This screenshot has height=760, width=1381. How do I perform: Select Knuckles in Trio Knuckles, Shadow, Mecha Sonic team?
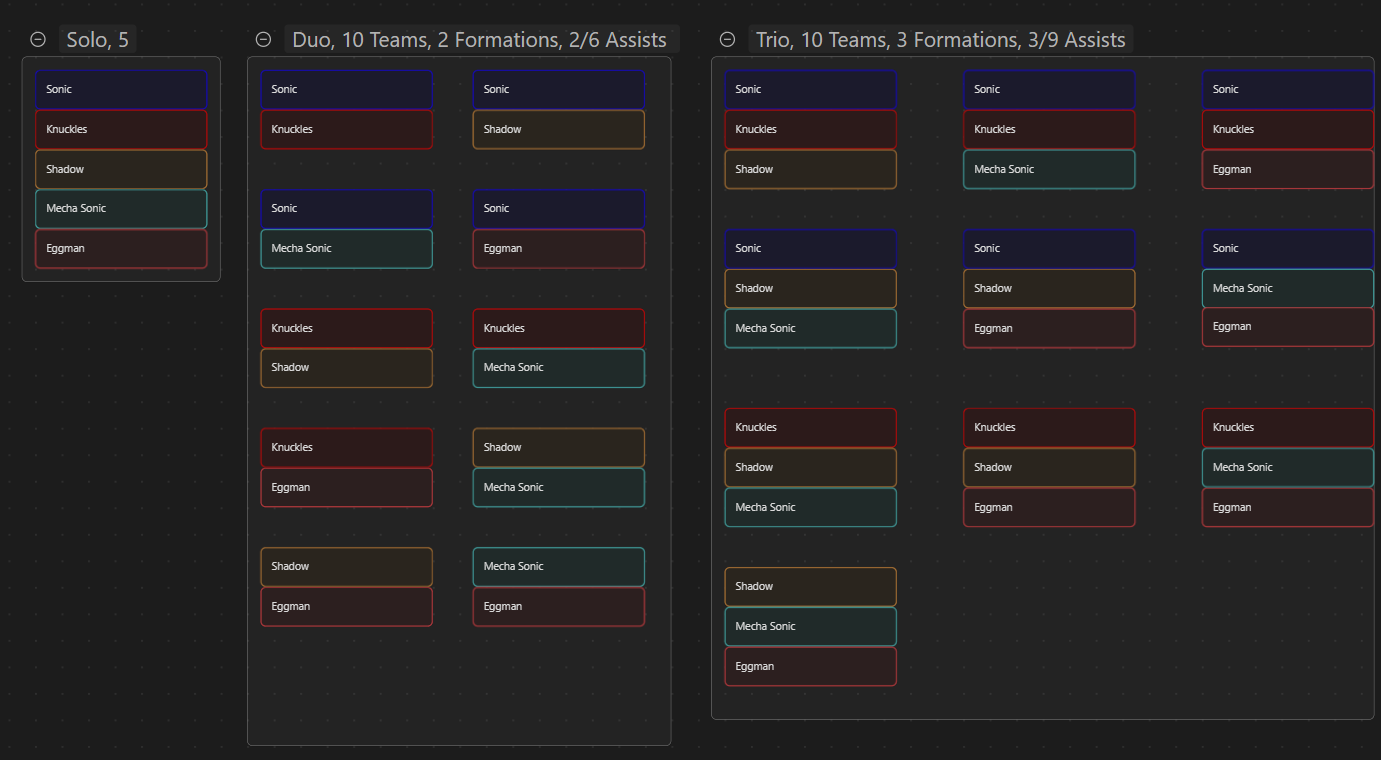811,428
